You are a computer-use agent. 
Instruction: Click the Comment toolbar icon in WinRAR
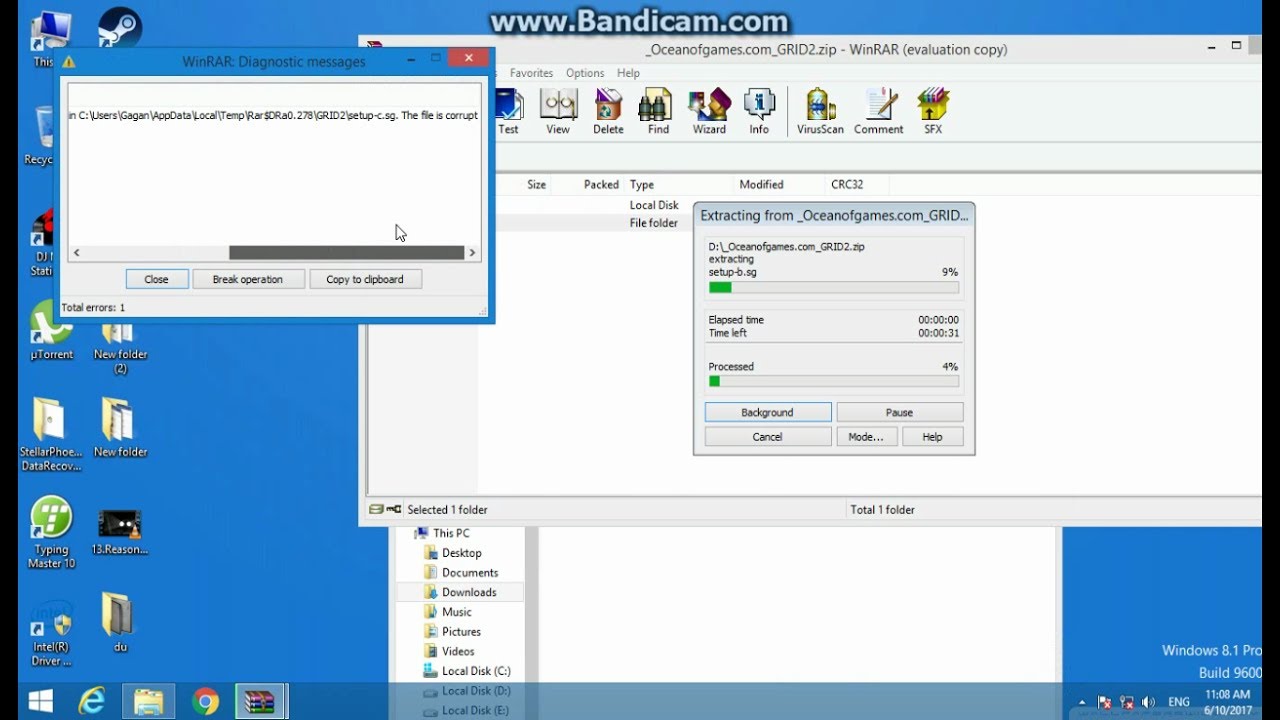point(878,111)
